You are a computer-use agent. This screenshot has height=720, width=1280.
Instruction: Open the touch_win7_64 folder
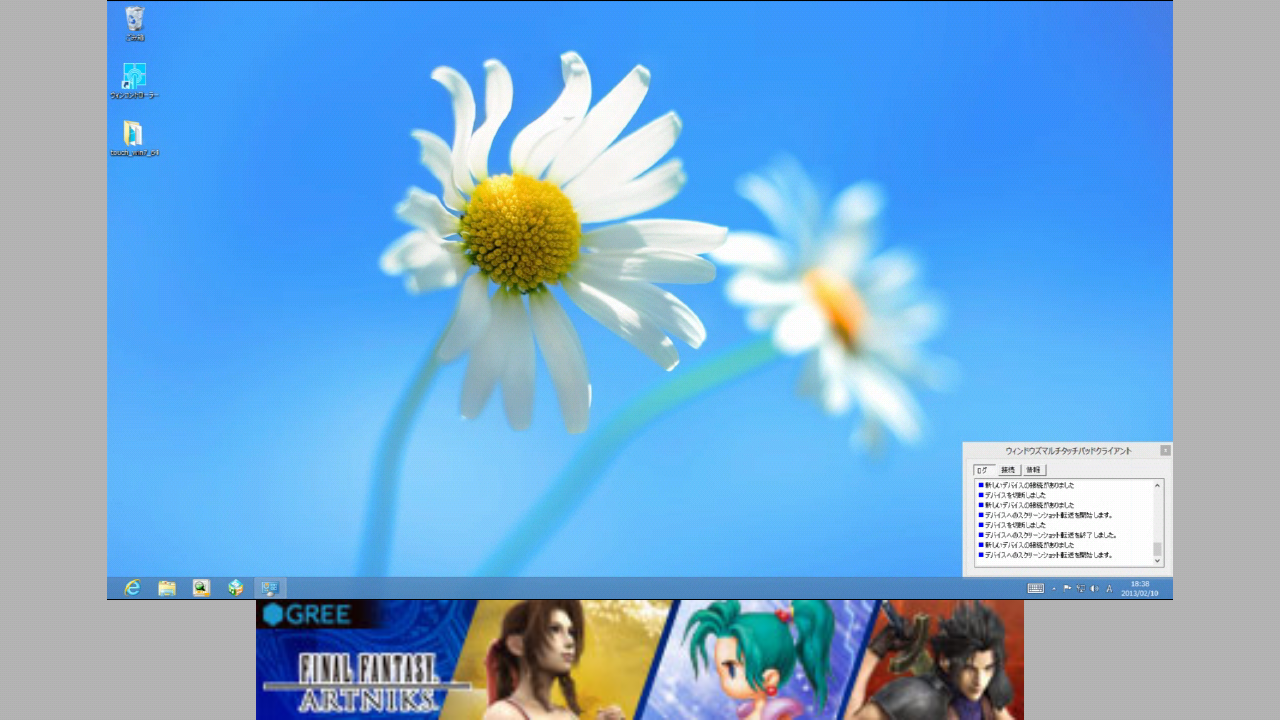point(133,135)
